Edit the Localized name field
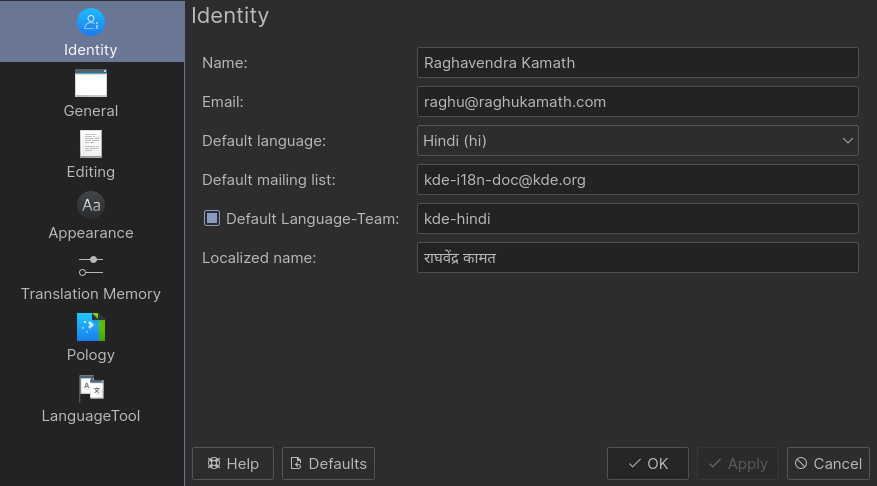 point(638,258)
